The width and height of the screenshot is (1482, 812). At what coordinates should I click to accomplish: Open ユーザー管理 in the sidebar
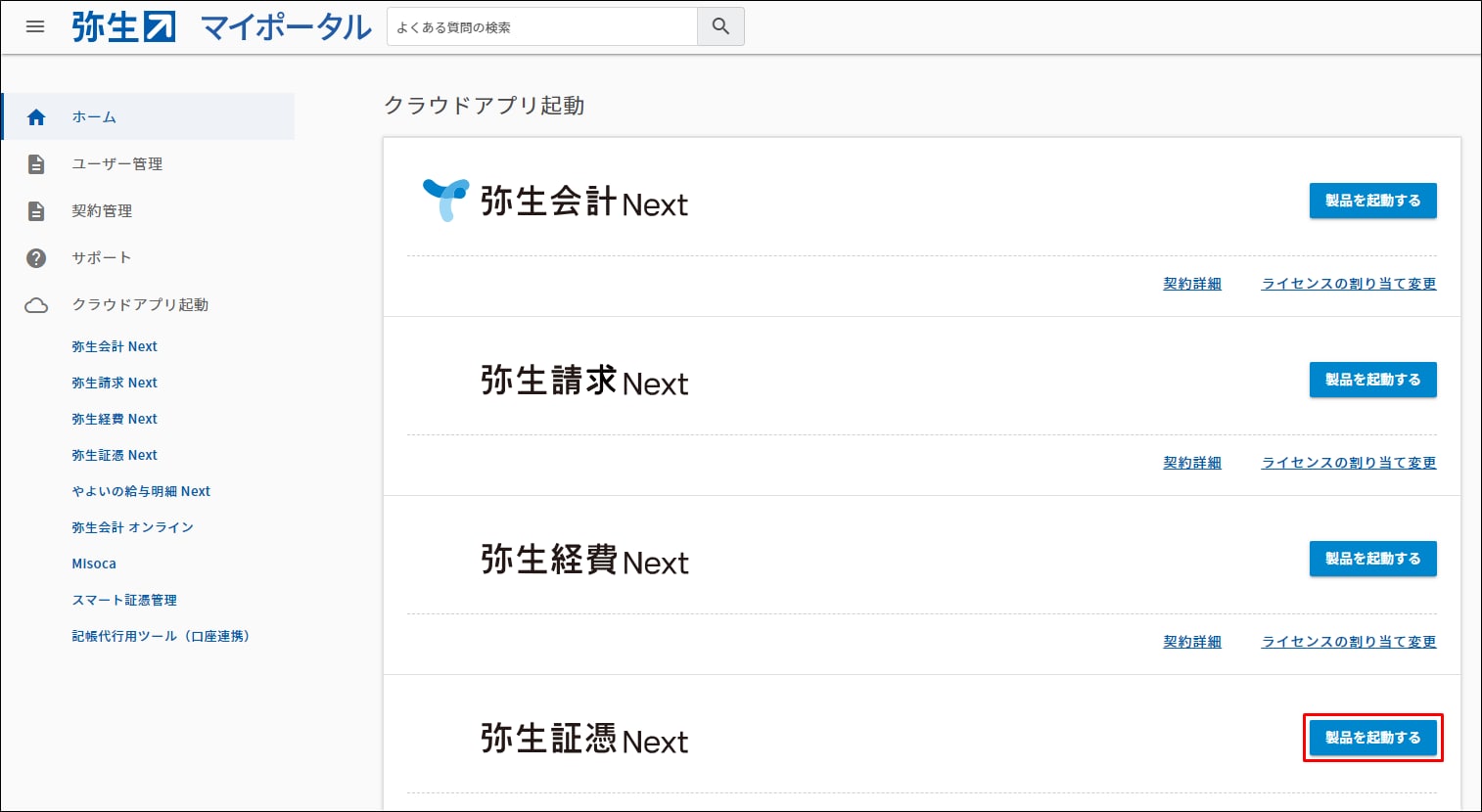116,164
